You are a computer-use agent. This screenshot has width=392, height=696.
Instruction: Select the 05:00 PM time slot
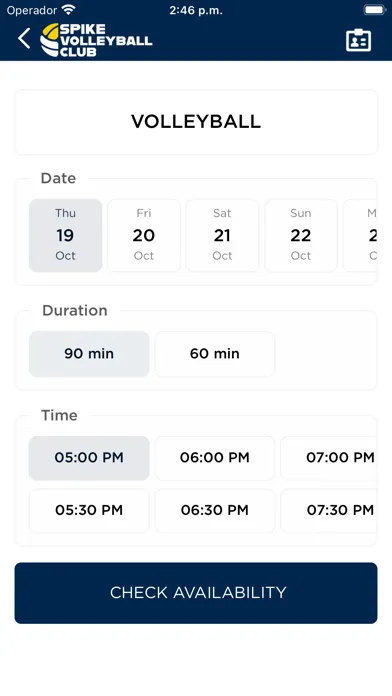point(89,458)
